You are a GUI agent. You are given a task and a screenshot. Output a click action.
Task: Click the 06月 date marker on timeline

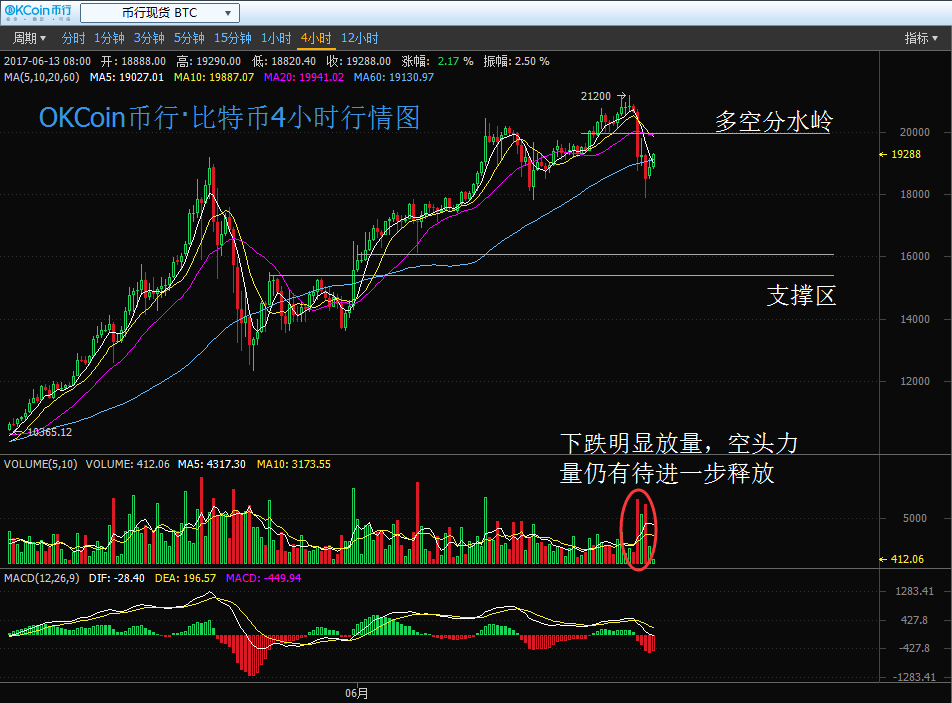[357, 692]
